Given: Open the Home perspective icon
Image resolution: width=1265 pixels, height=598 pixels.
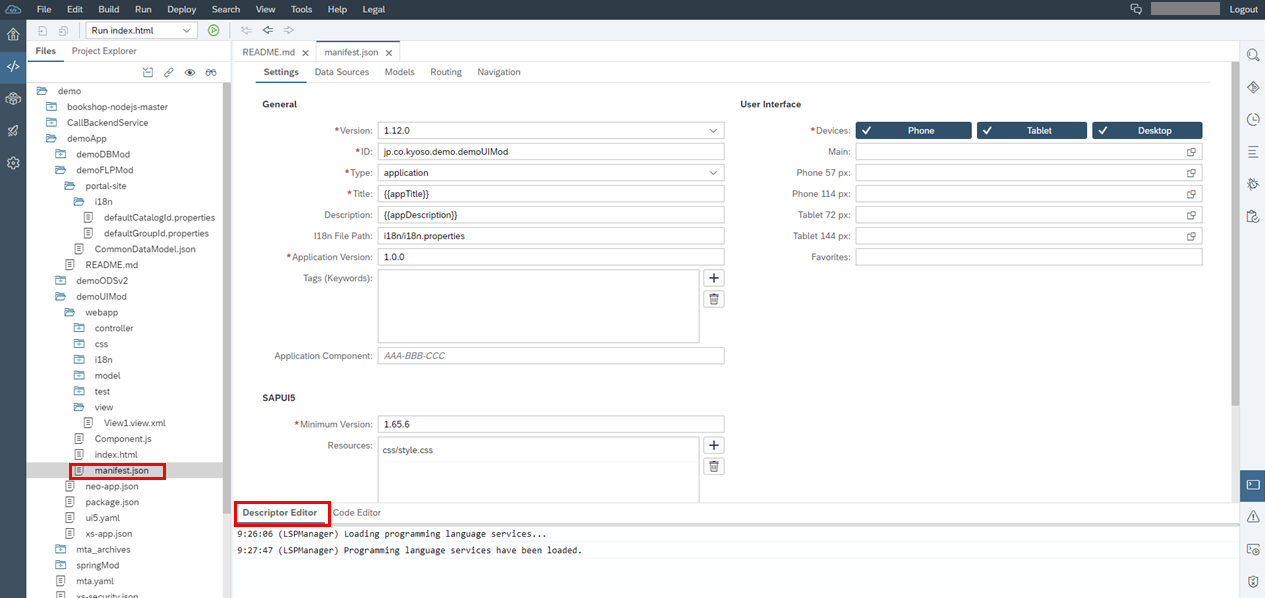Looking at the screenshot, I should [x=13, y=35].
